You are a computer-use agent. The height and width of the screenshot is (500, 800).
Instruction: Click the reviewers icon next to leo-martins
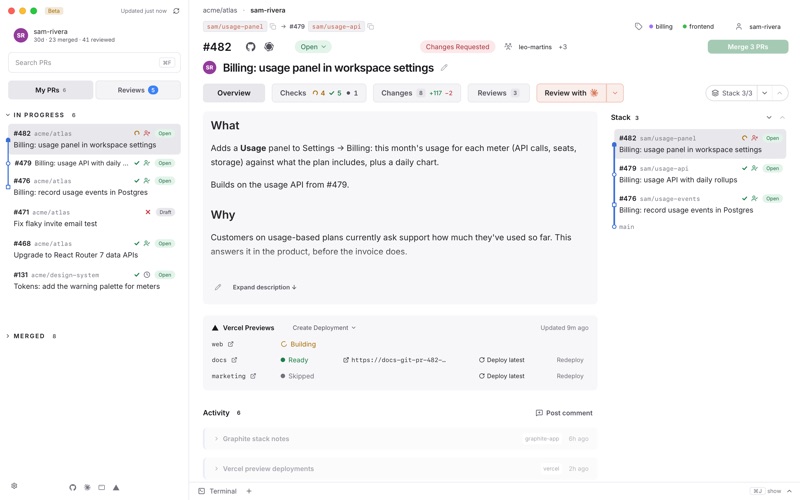point(508,47)
